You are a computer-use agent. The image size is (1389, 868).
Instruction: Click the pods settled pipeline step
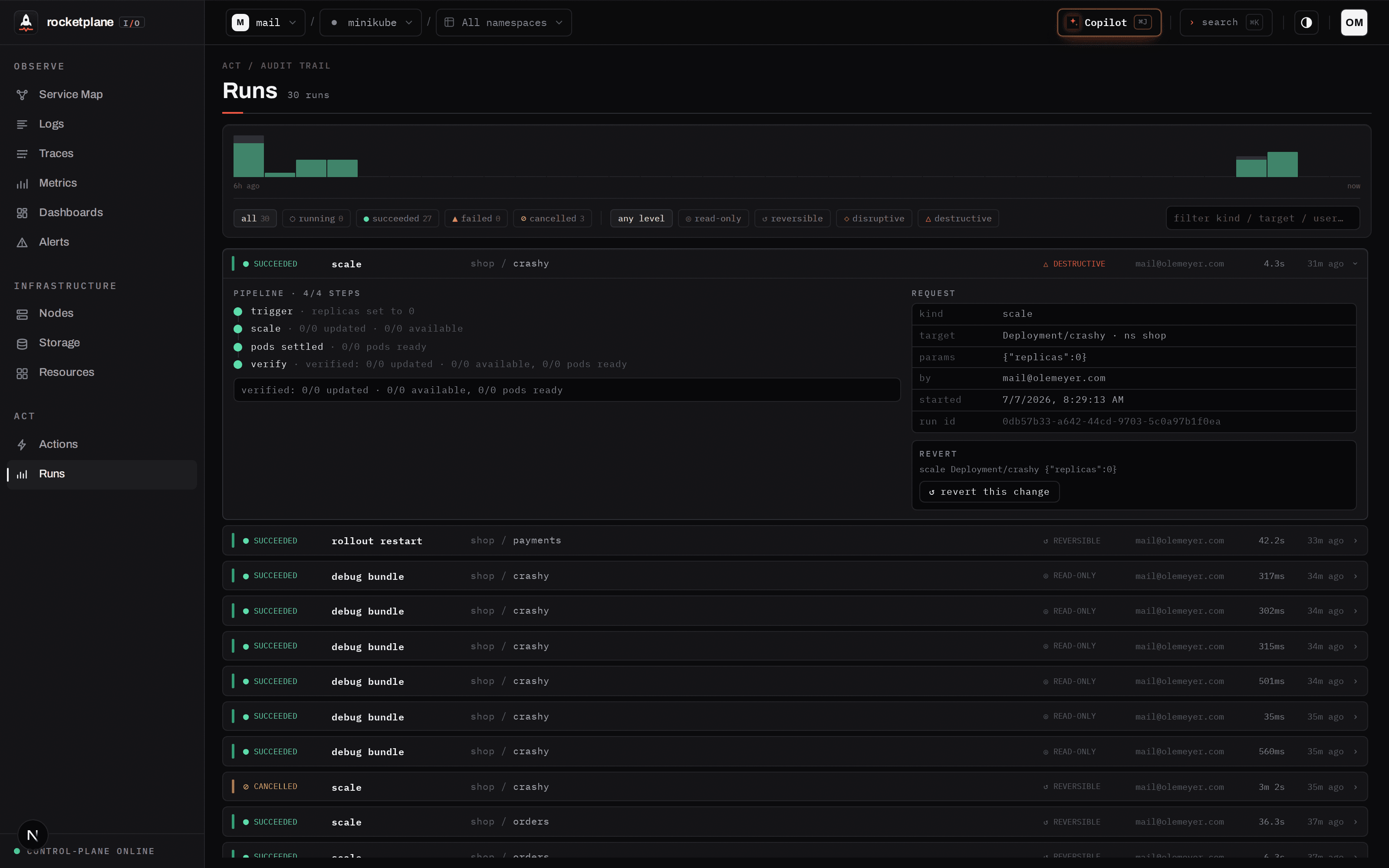coord(330,347)
